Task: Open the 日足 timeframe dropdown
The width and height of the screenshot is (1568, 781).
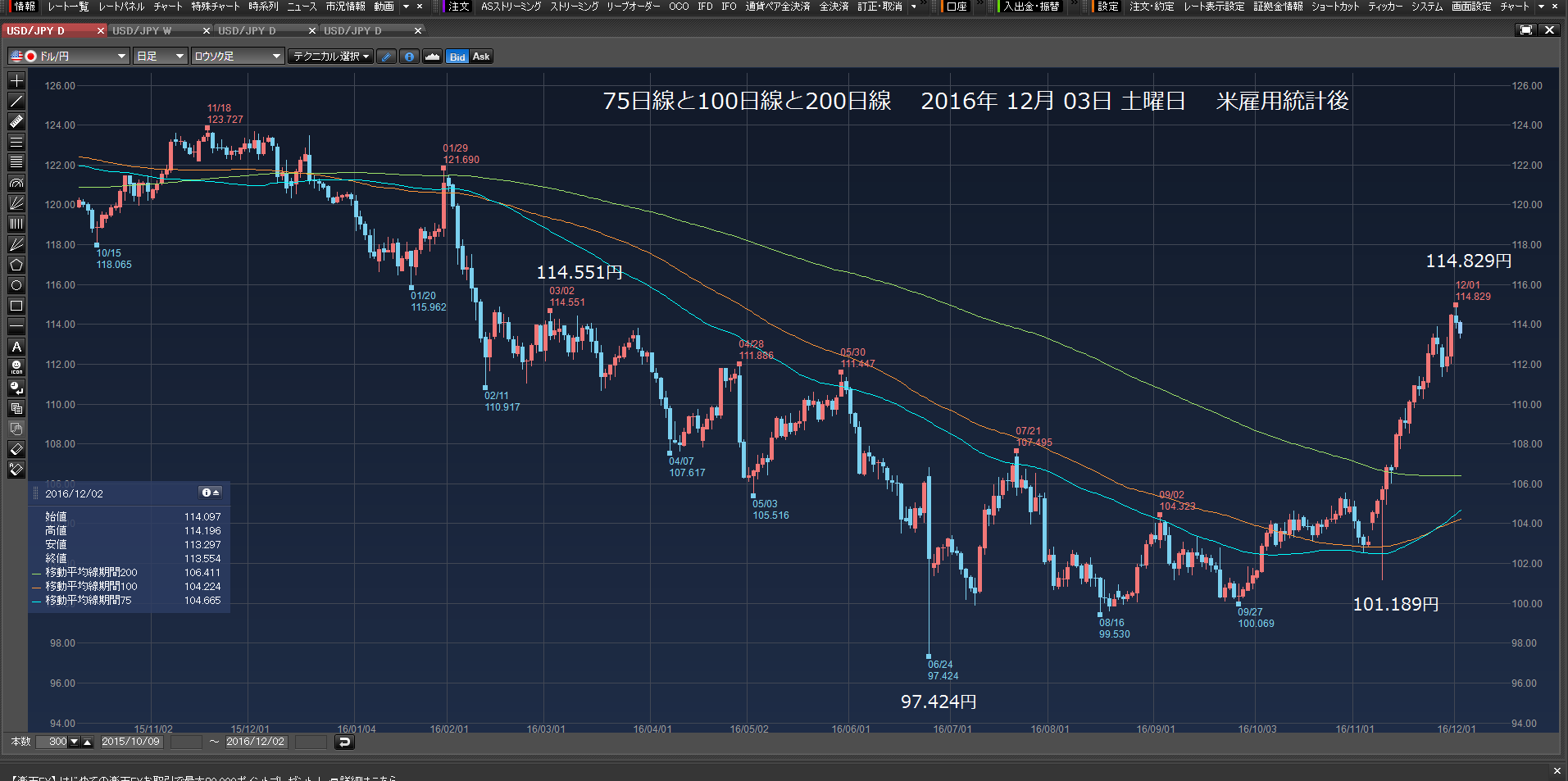Action: pos(160,57)
